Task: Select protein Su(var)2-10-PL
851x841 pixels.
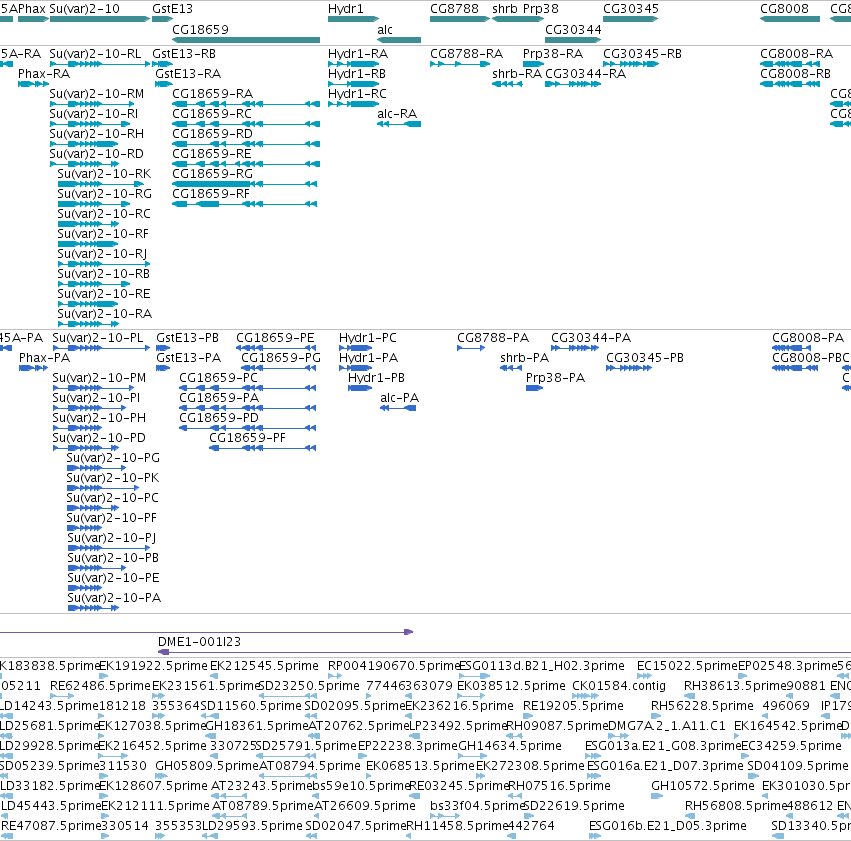Action: point(101,348)
